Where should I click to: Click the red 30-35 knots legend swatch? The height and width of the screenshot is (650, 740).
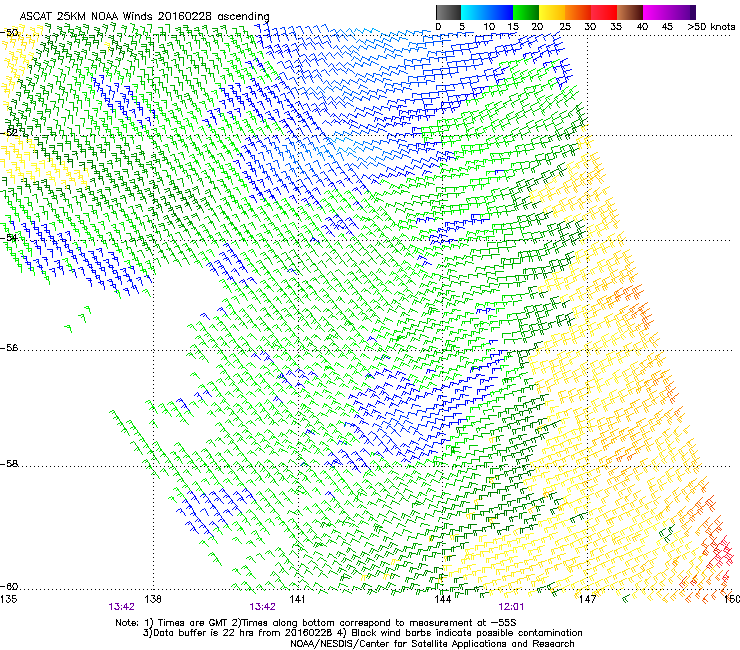tap(605, 12)
